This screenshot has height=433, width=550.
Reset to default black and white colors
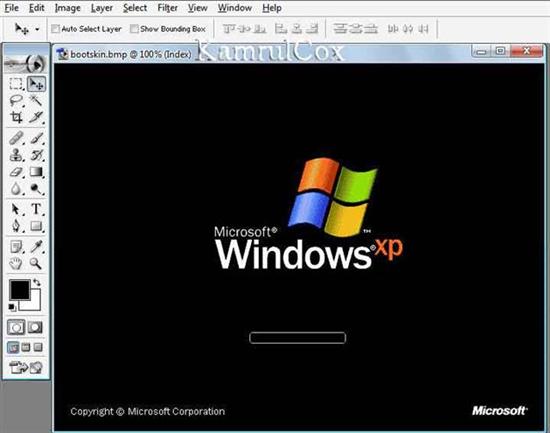click(x=12, y=307)
